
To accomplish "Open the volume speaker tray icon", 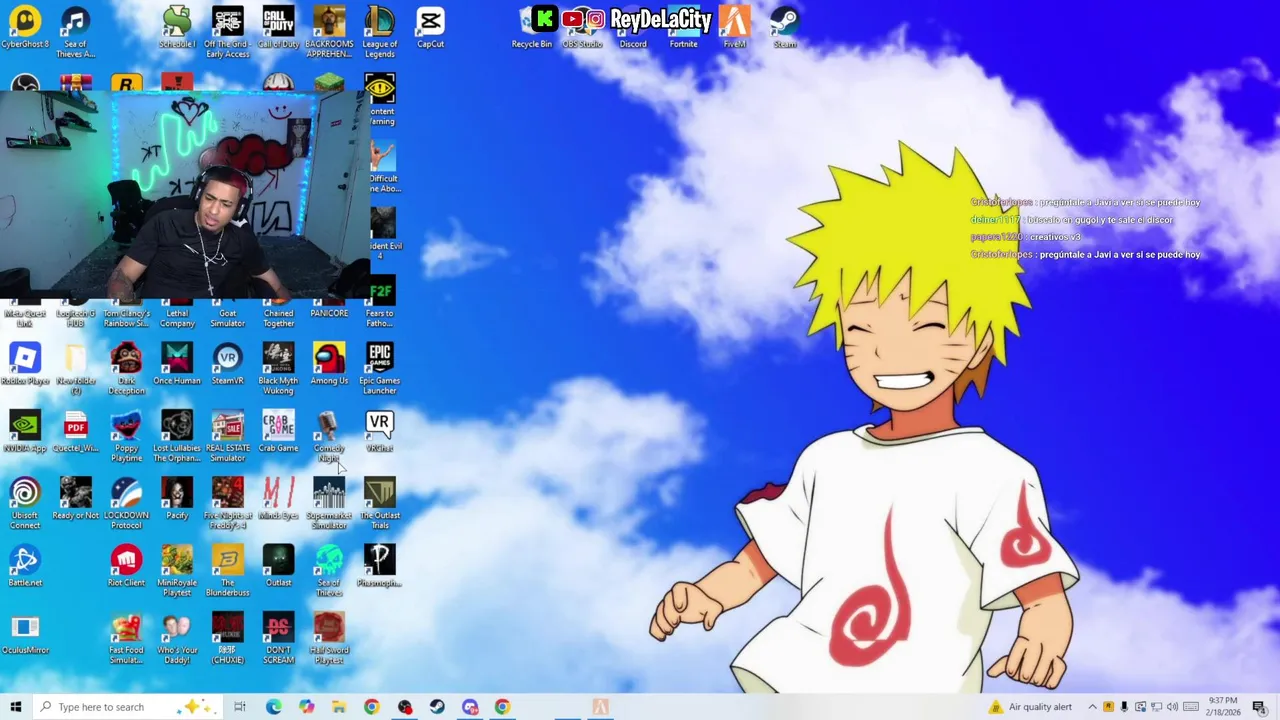I will [1173, 707].
